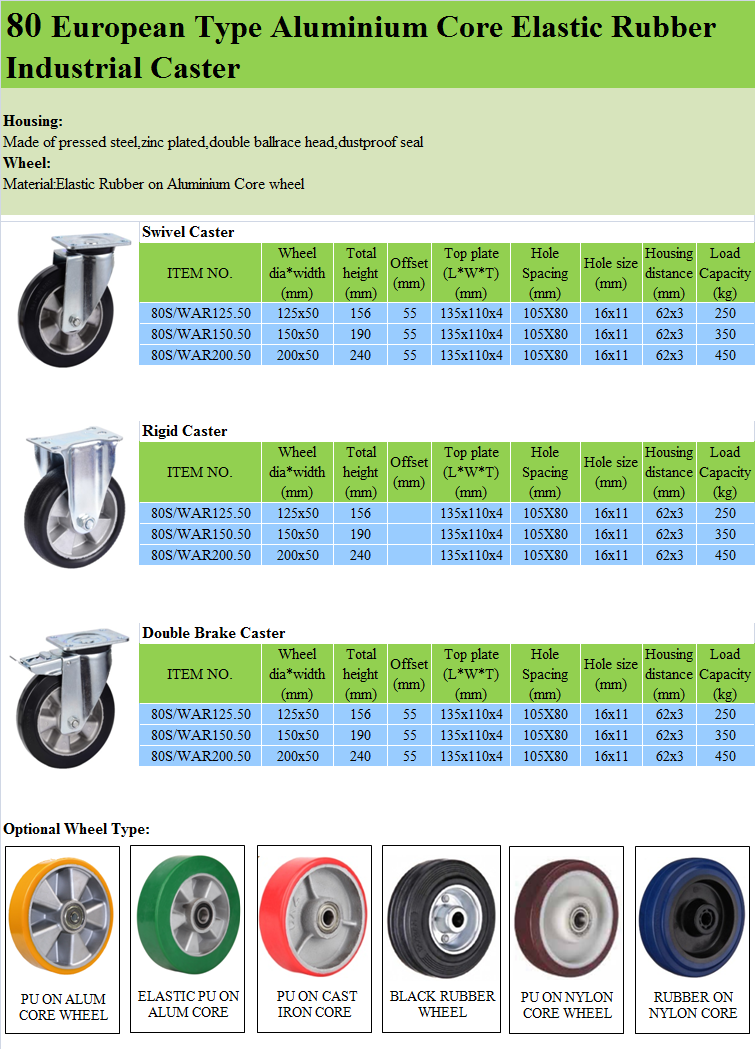Select the blue rubber on nylon core image
The width and height of the screenshot is (755, 1049).
point(692,918)
